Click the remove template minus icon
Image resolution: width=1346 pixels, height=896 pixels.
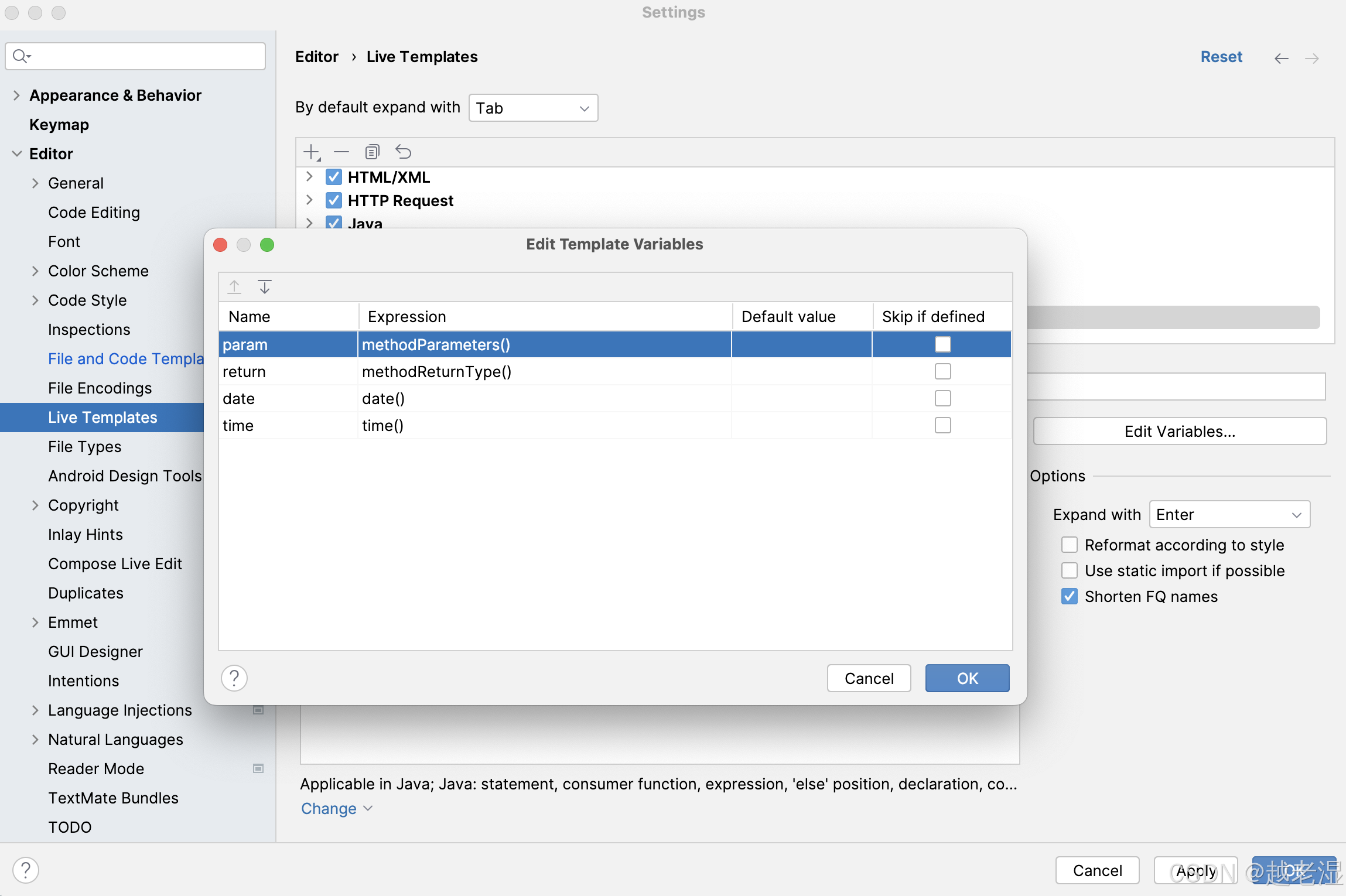(341, 152)
